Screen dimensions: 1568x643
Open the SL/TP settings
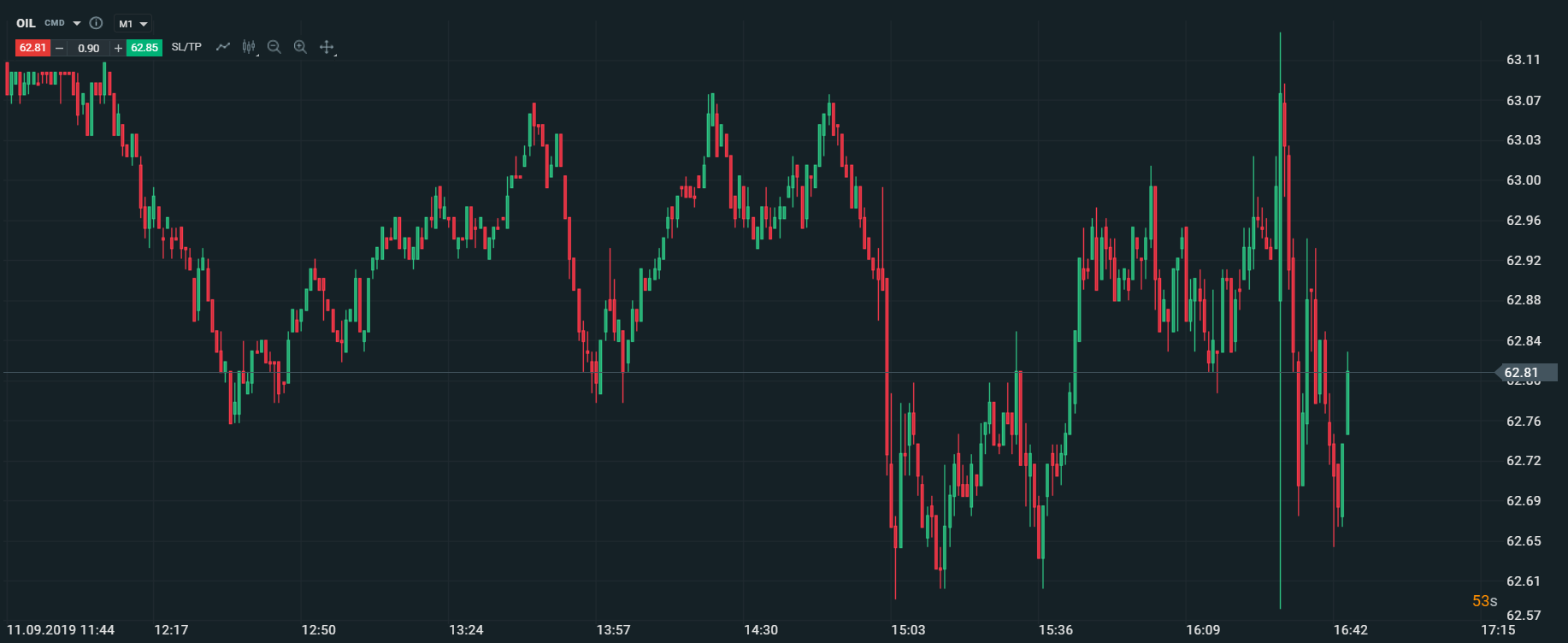(x=186, y=47)
